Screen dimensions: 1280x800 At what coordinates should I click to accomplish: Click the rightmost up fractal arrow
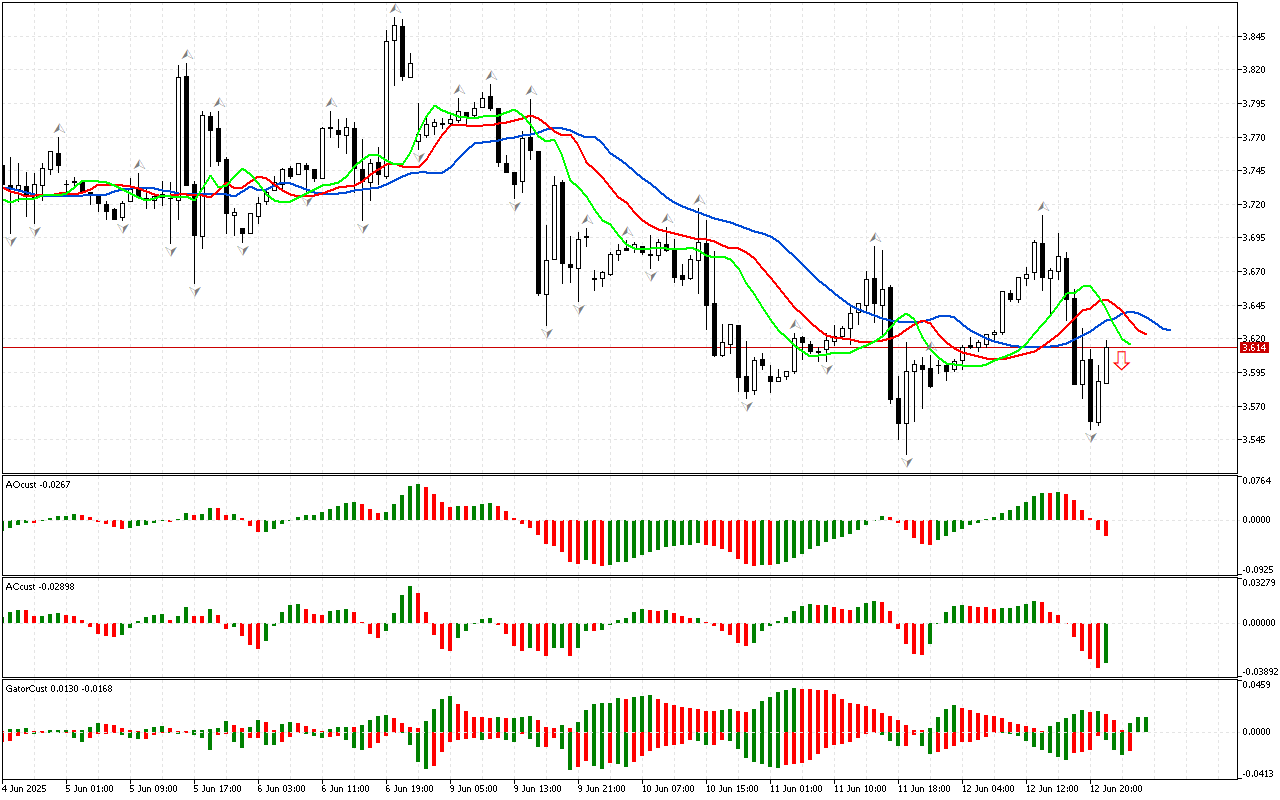coord(1042,206)
